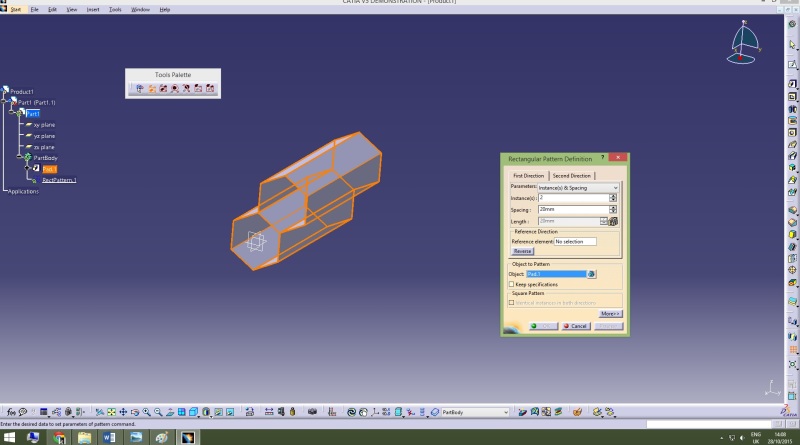Click the Axis System icon

pyautogui.click(x=375, y=412)
